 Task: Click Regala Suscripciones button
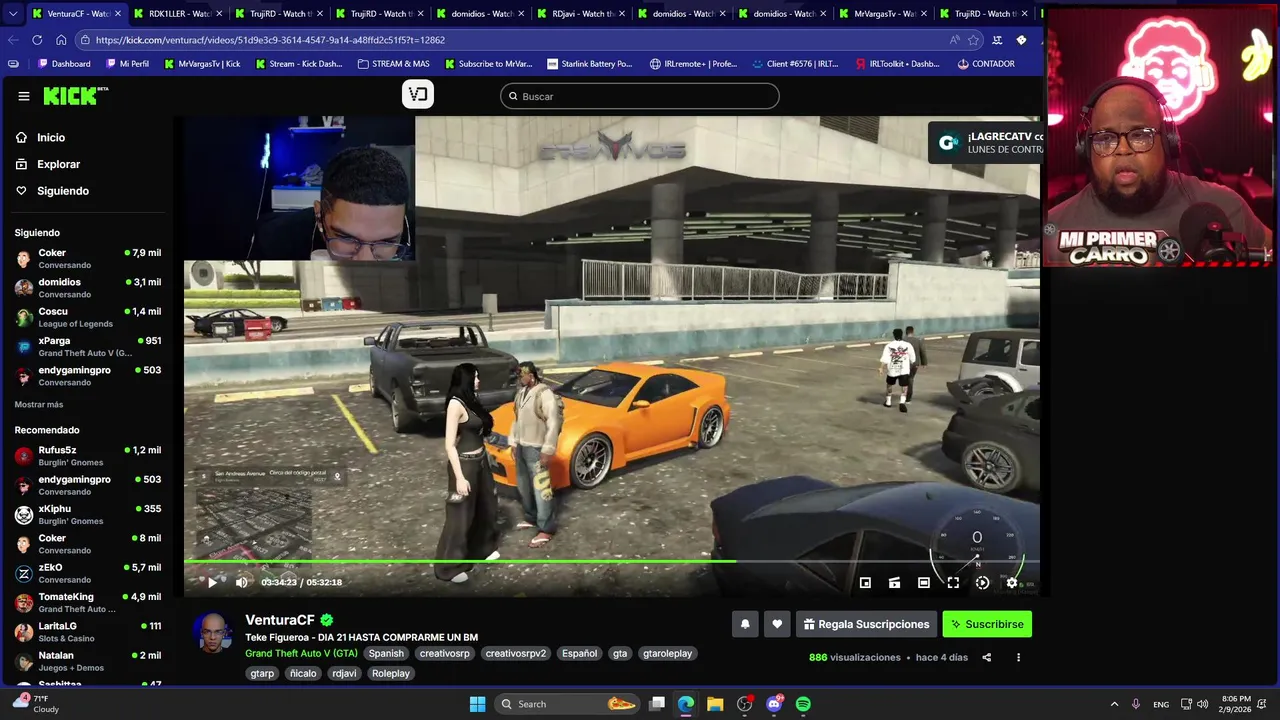pos(866,624)
